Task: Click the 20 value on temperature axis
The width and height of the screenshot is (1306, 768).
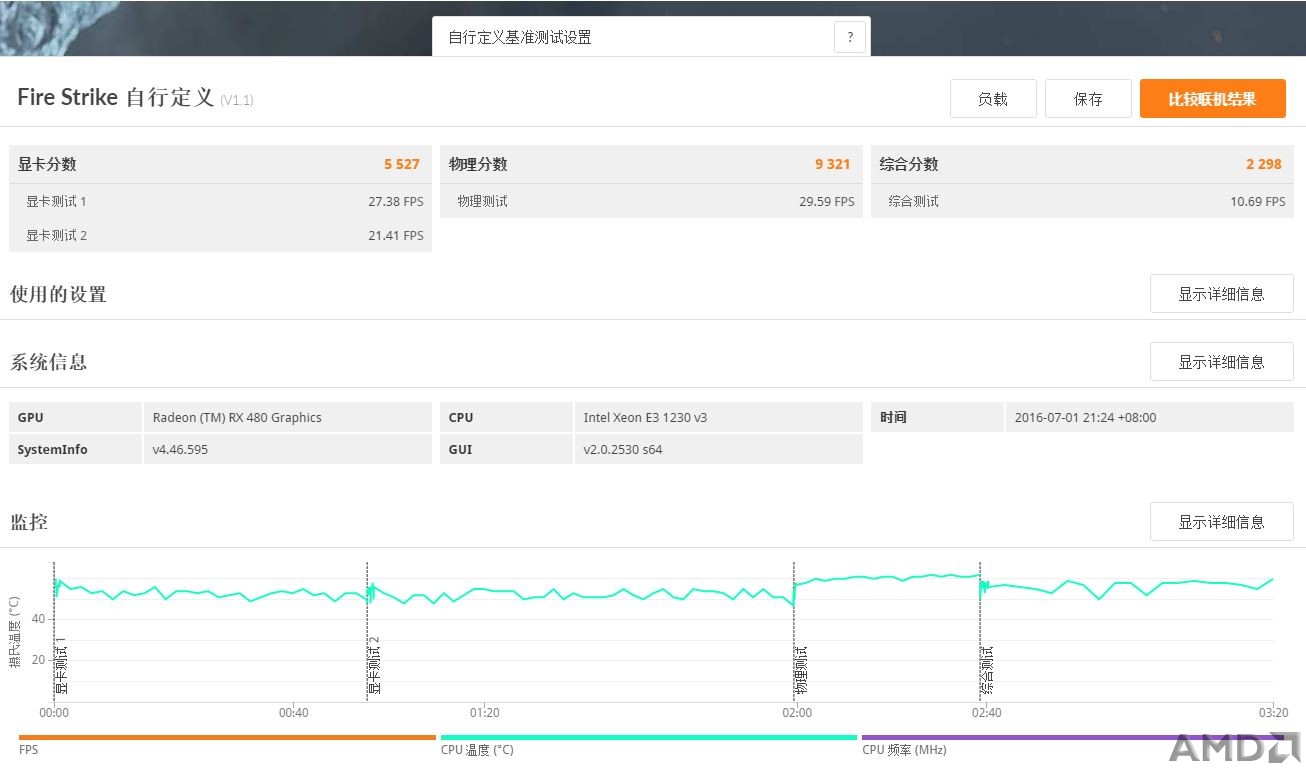Action: pyautogui.click(x=38, y=659)
